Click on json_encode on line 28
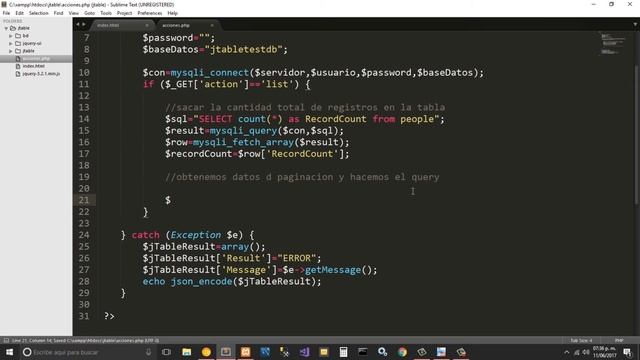Image resolution: width=640 pixels, height=360 pixels. [x=202, y=282]
